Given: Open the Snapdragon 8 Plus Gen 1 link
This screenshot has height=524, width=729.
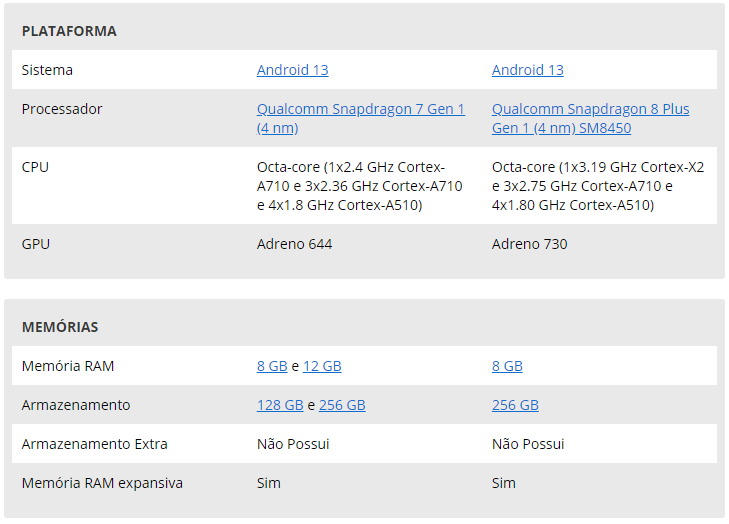Looking at the screenshot, I should 590,118.
